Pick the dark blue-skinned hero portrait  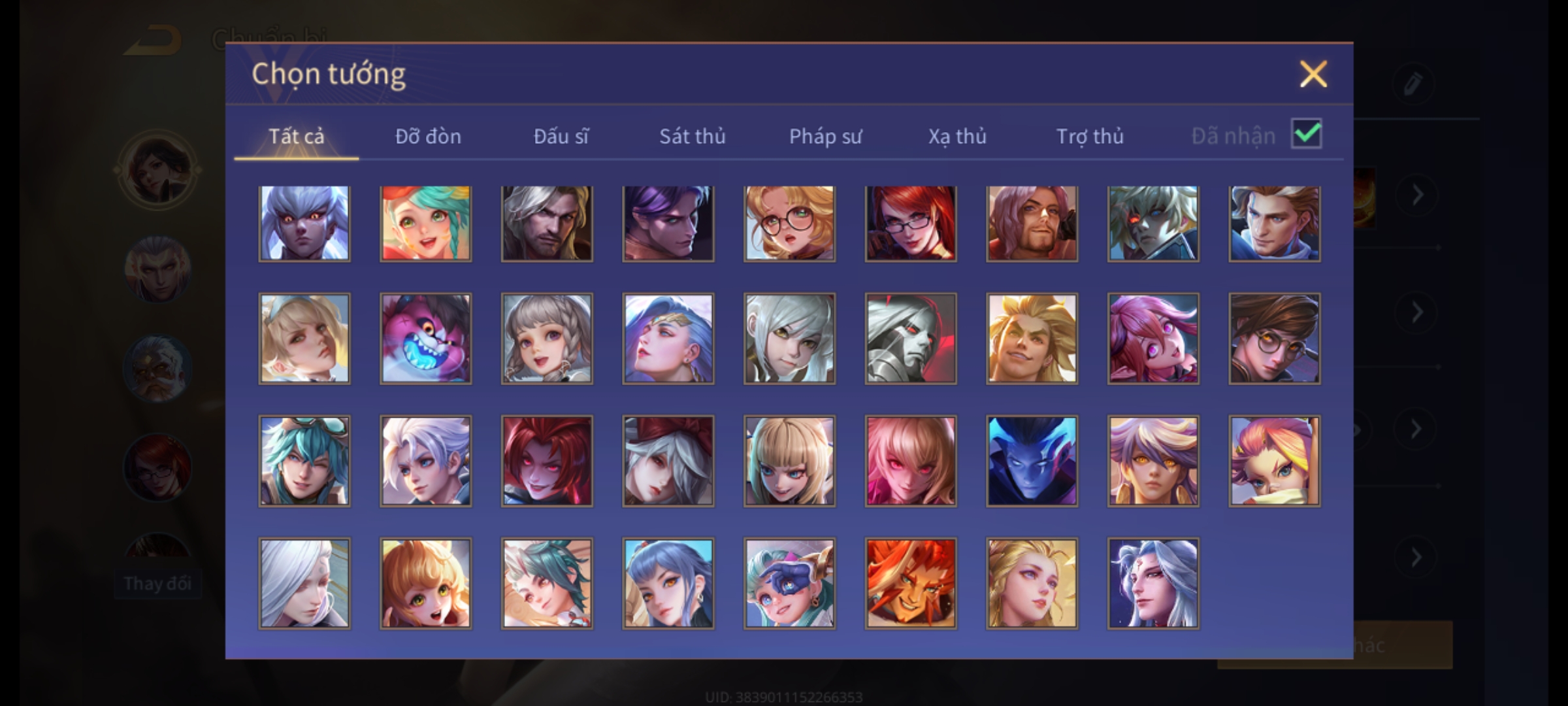1032,461
